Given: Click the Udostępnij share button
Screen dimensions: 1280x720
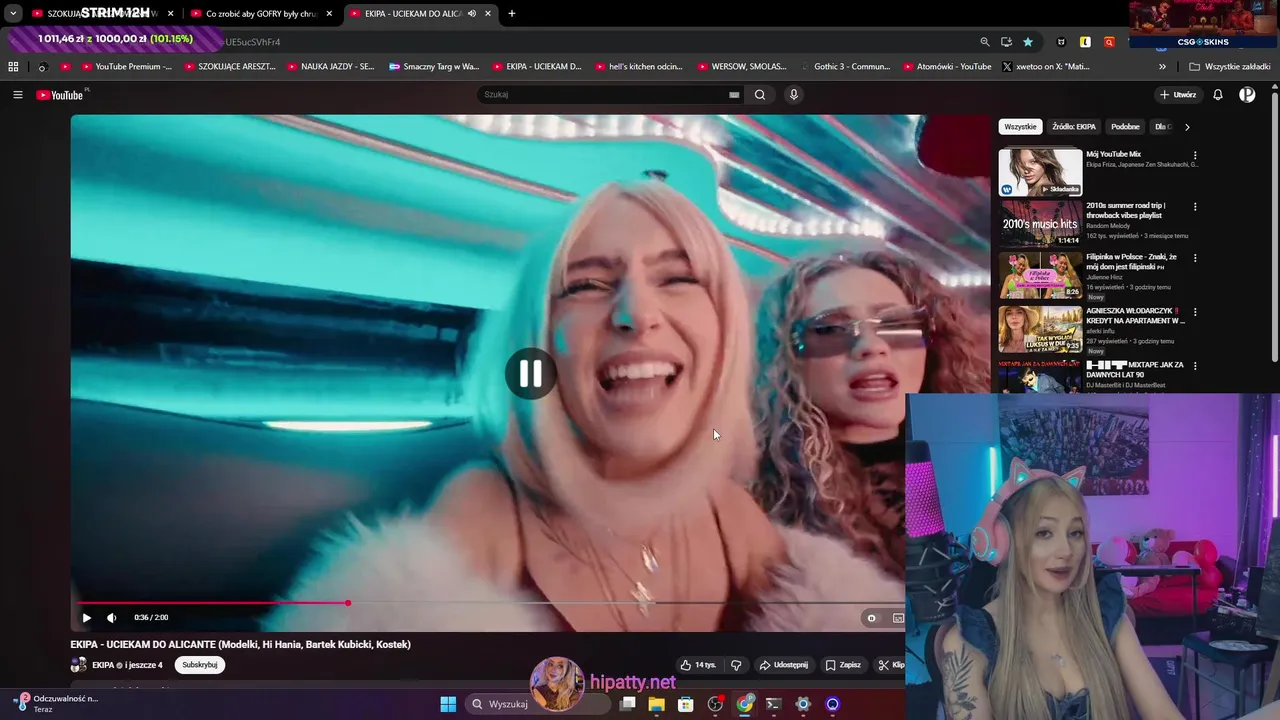Looking at the screenshot, I should [784, 665].
